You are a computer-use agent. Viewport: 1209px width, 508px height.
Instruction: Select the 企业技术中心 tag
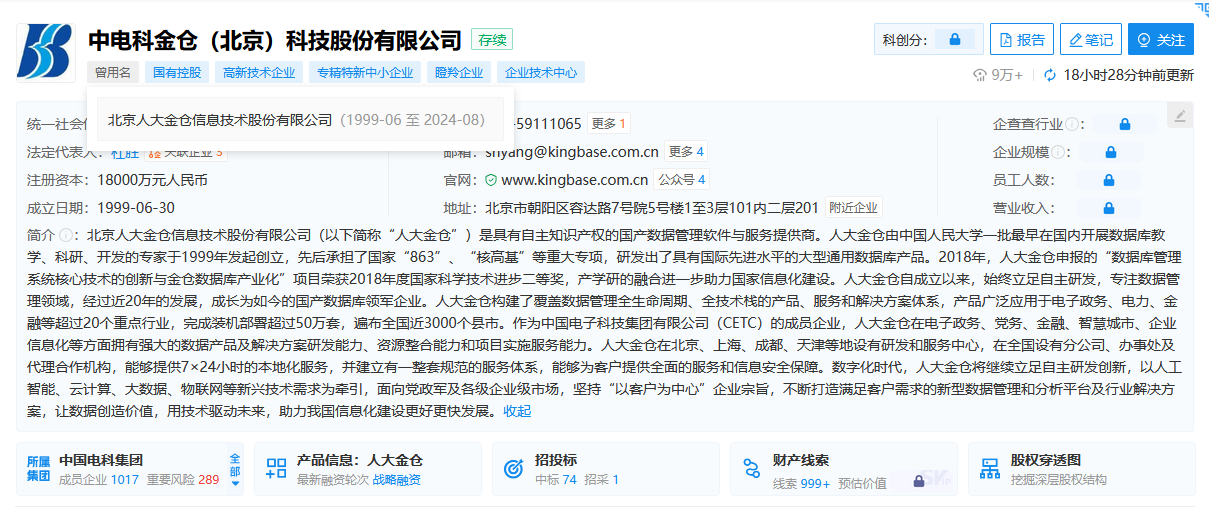tap(541, 72)
